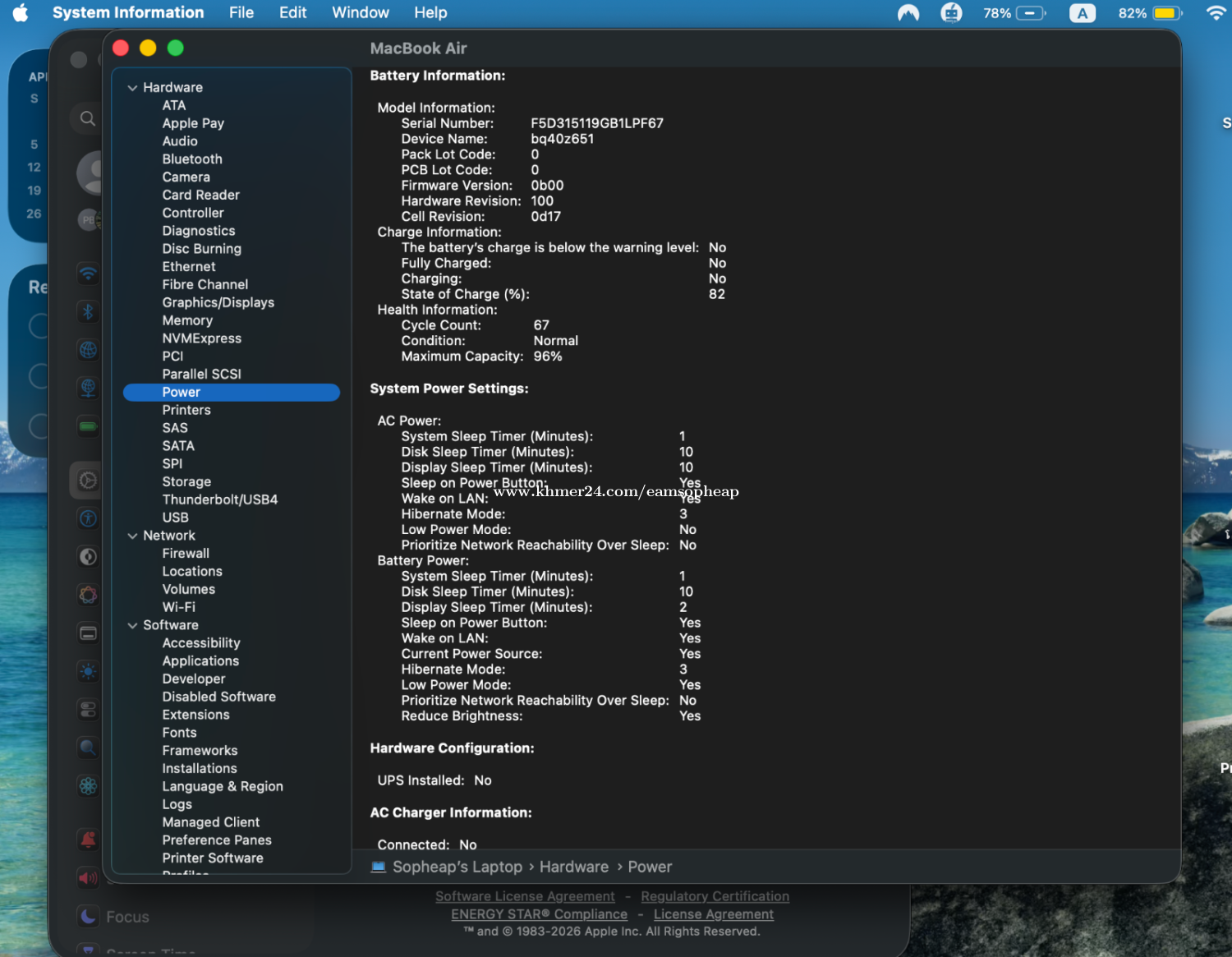This screenshot has width=1232, height=957.
Task: Open the Wi-Fi status menu bar icon
Action: (x=1216, y=13)
